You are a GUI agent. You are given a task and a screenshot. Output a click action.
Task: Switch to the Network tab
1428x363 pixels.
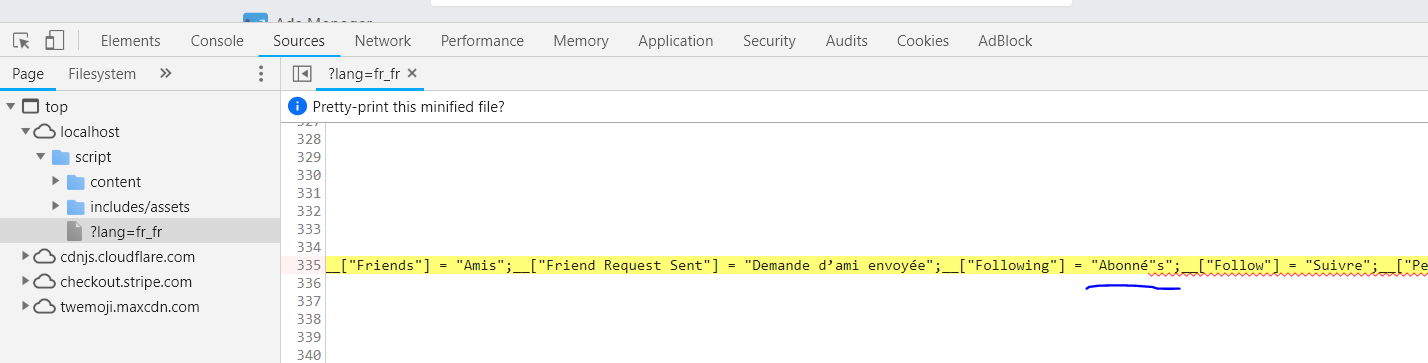pyautogui.click(x=383, y=41)
